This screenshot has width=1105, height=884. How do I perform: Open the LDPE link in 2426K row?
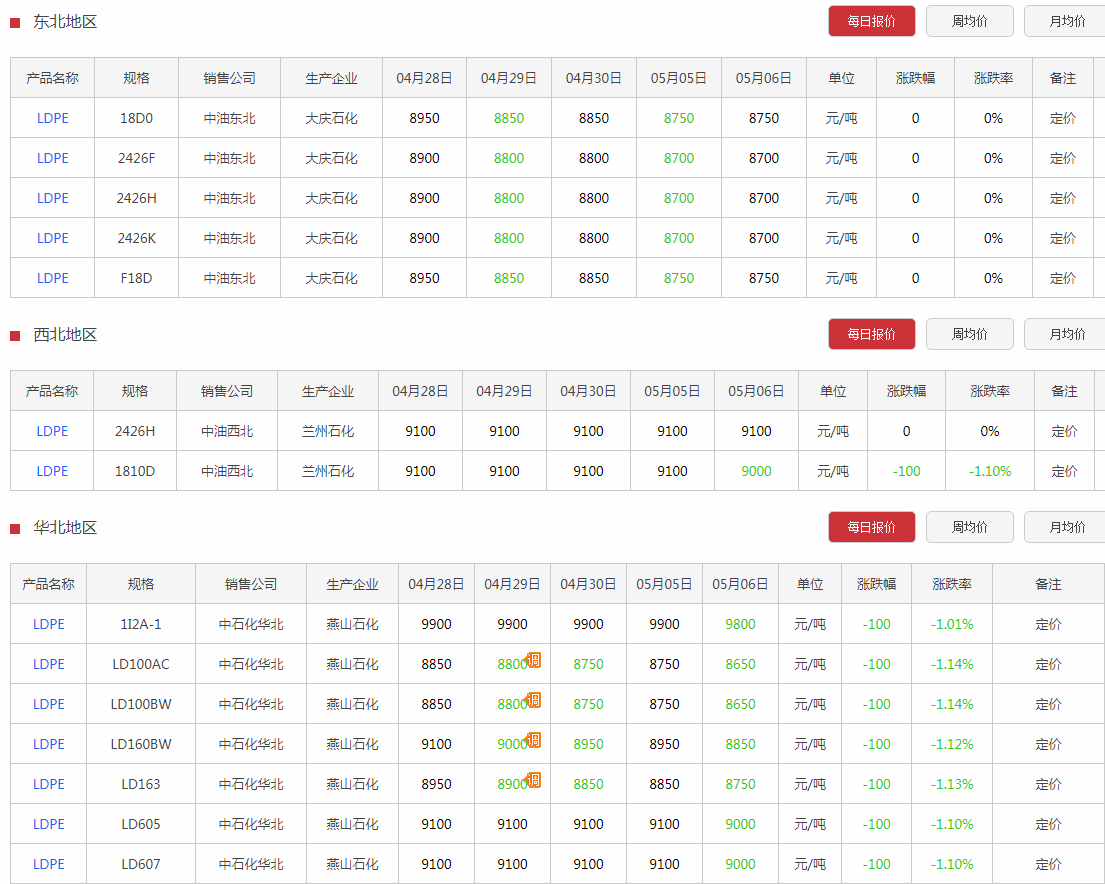pos(53,238)
